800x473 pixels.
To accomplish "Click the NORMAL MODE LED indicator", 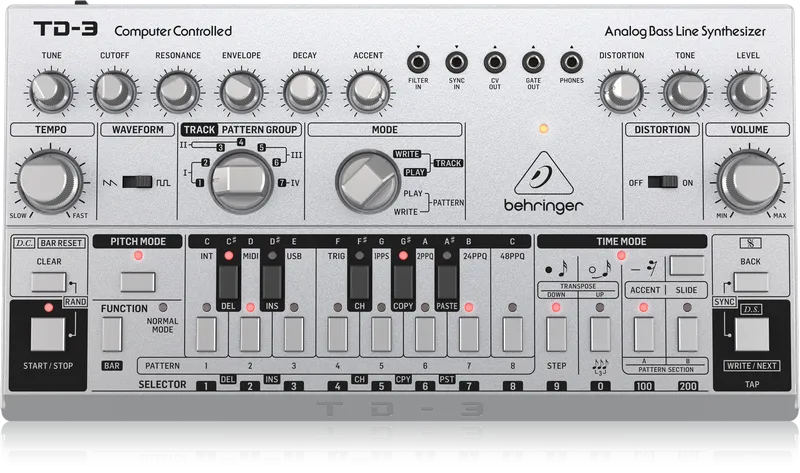I will pyautogui.click(x=163, y=307).
